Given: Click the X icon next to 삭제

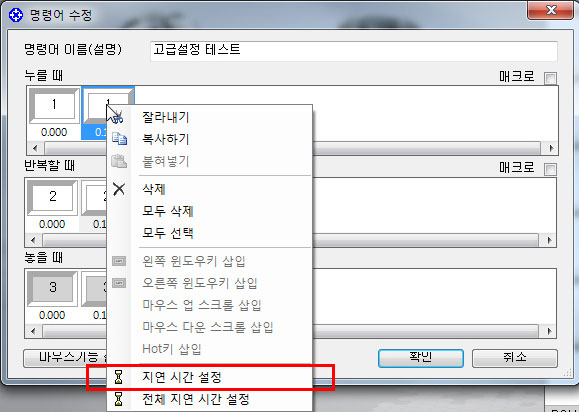Looking at the screenshot, I should point(119,189).
